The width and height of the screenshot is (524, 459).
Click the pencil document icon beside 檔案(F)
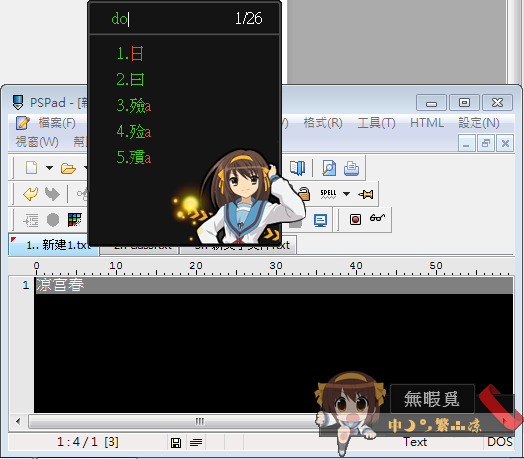23,123
